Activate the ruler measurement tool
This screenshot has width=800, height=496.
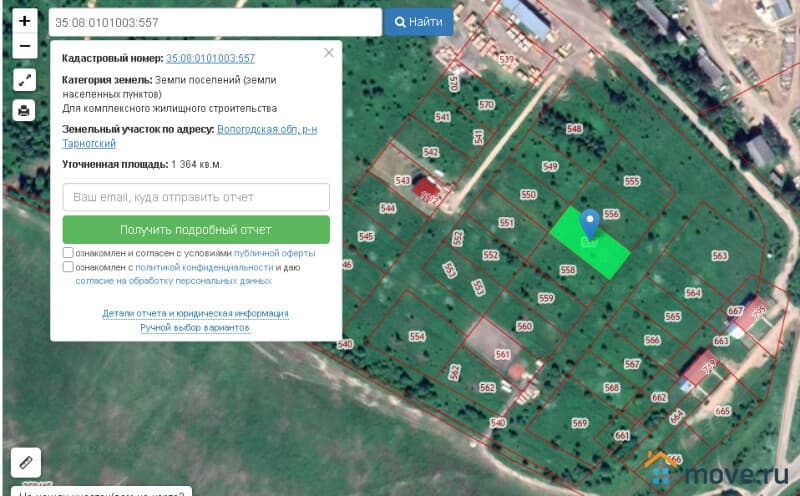pyautogui.click(x=26, y=462)
